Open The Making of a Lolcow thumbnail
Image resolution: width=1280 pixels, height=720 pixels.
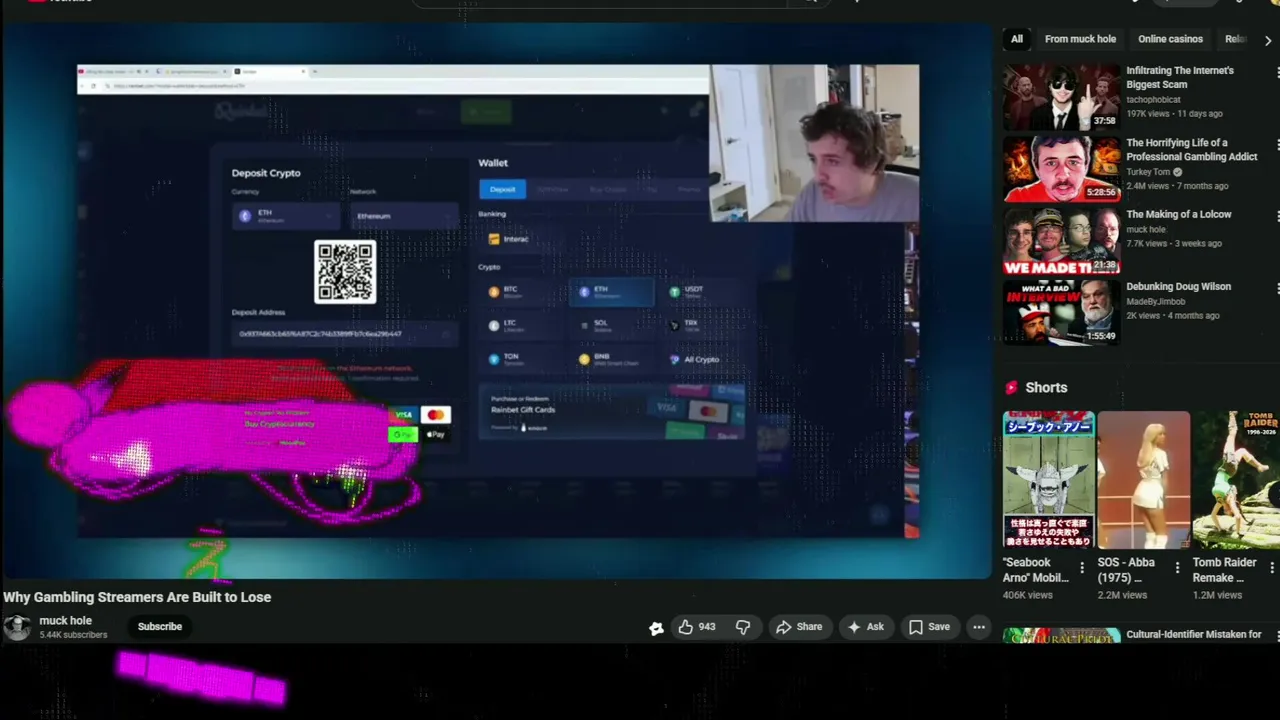click(x=1062, y=241)
